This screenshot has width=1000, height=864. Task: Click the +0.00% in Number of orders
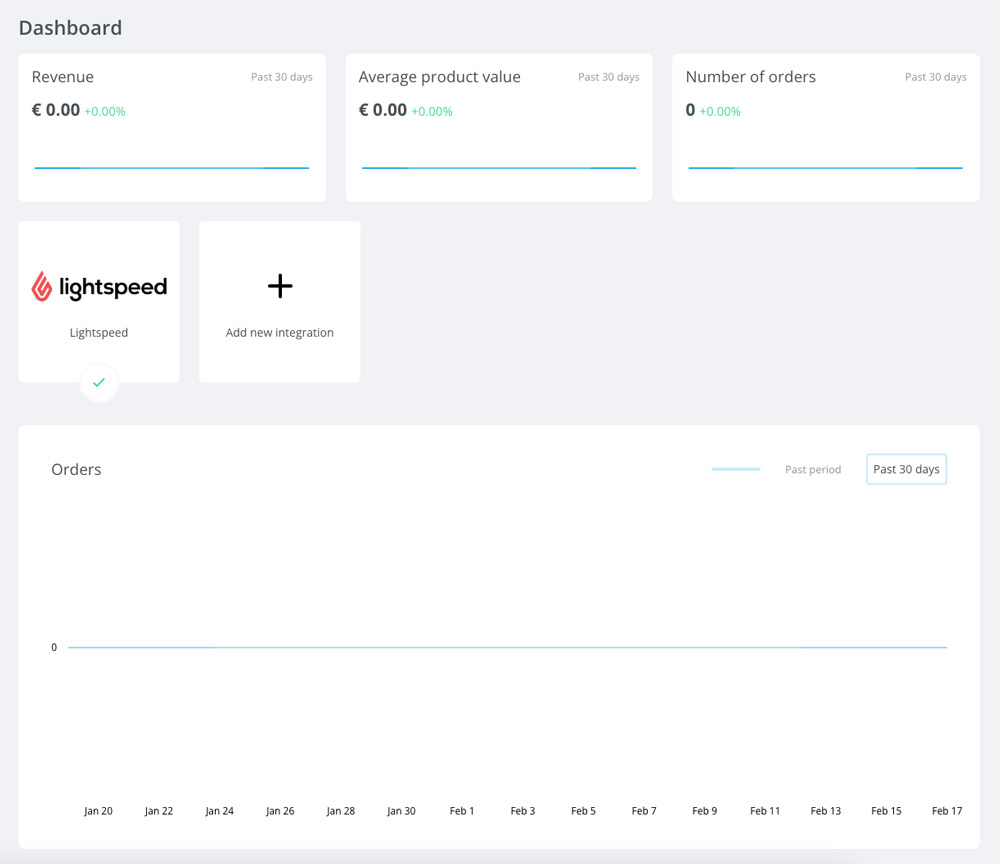[720, 112]
